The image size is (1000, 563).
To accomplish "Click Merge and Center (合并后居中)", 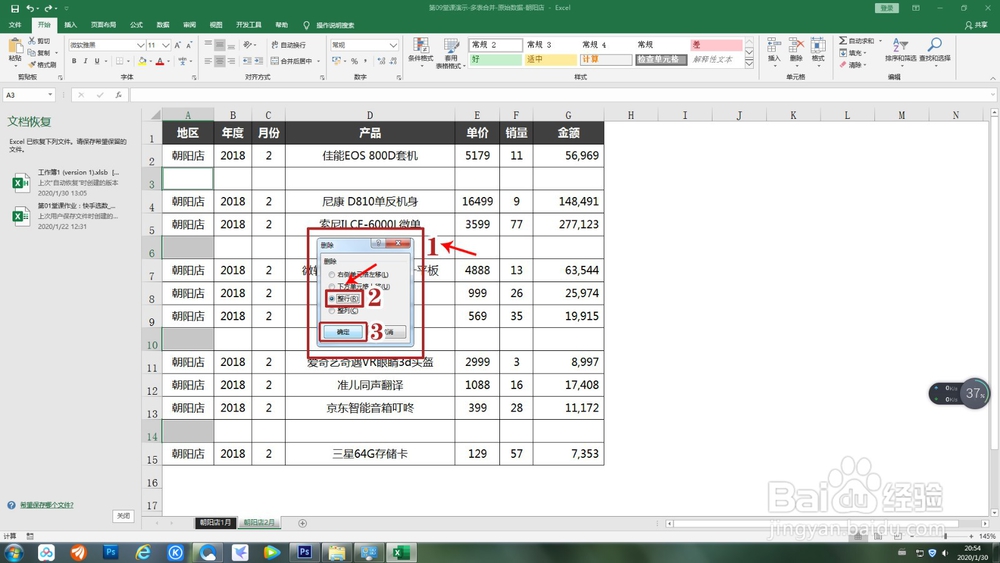I will 295,61.
